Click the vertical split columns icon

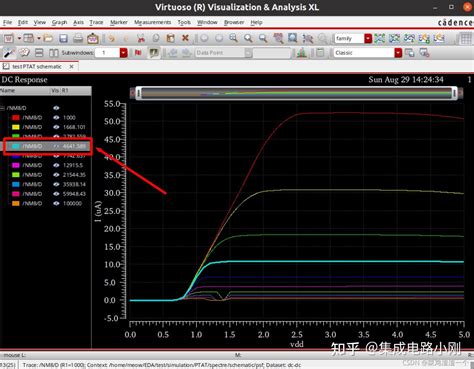53,53
